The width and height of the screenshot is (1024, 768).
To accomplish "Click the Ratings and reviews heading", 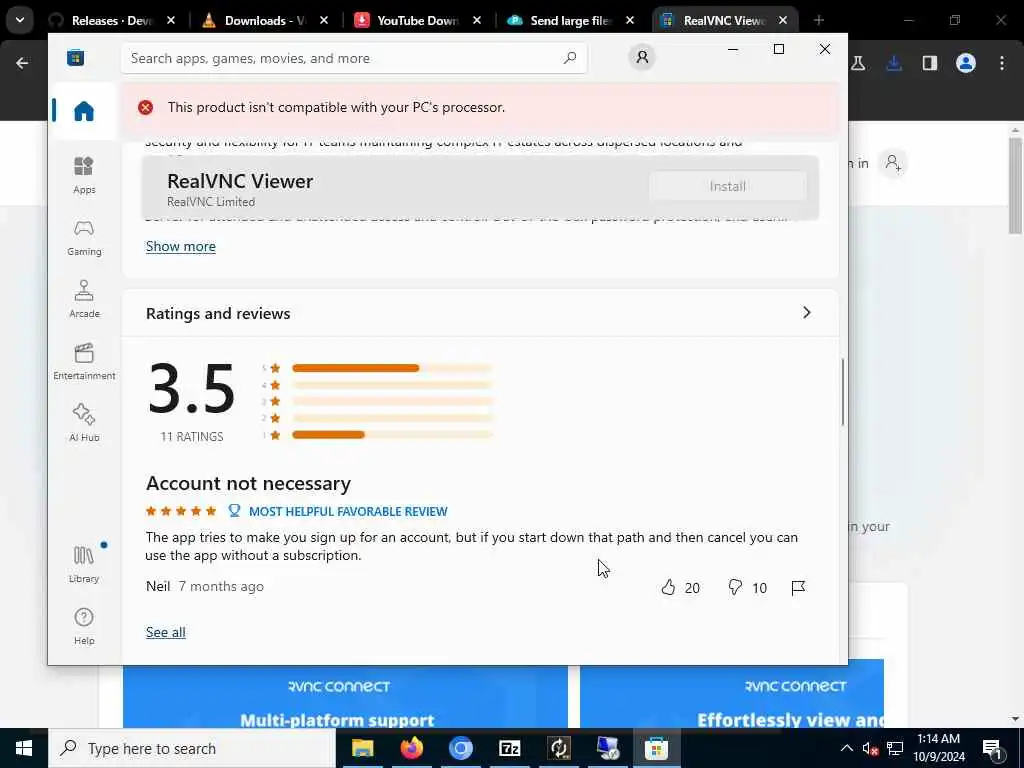I will click(x=218, y=313).
